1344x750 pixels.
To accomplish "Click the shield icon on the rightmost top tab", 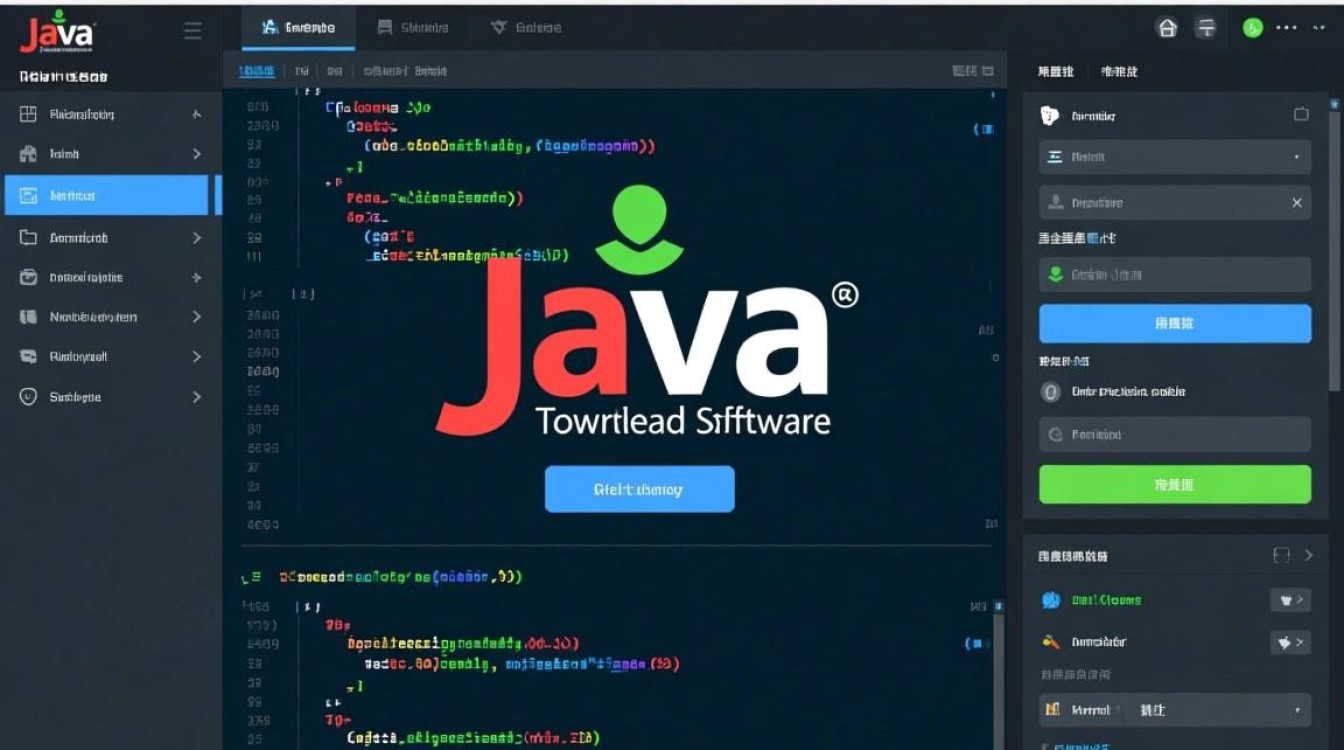I will point(500,27).
